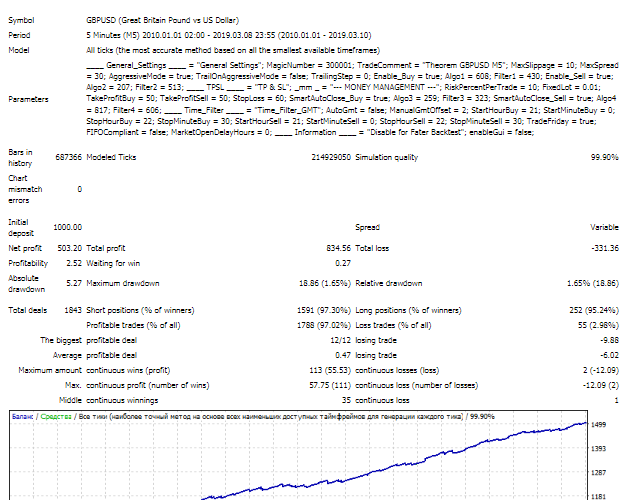The height and width of the screenshot is (500, 625).
Task: Select the biggest losing trade value -9.88
Action: (609, 341)
